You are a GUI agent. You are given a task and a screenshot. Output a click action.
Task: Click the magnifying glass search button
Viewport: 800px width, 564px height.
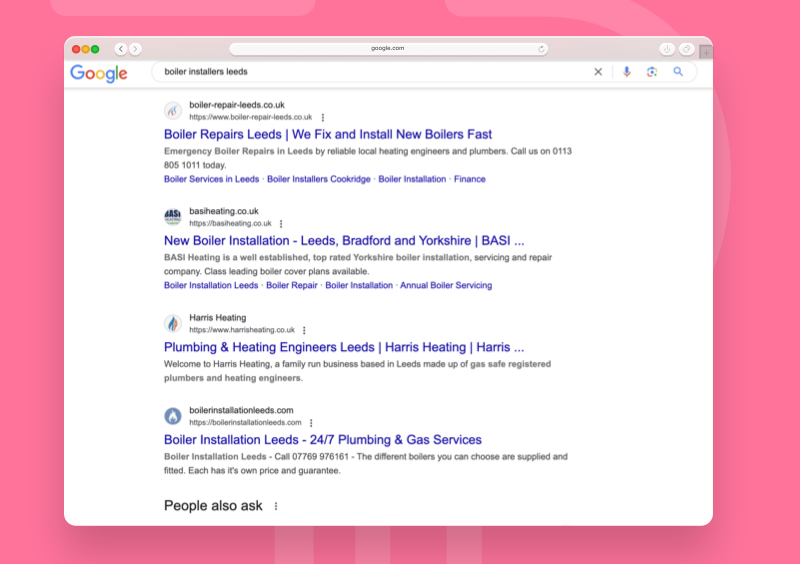pyautogui.click(x=678, y=72)
